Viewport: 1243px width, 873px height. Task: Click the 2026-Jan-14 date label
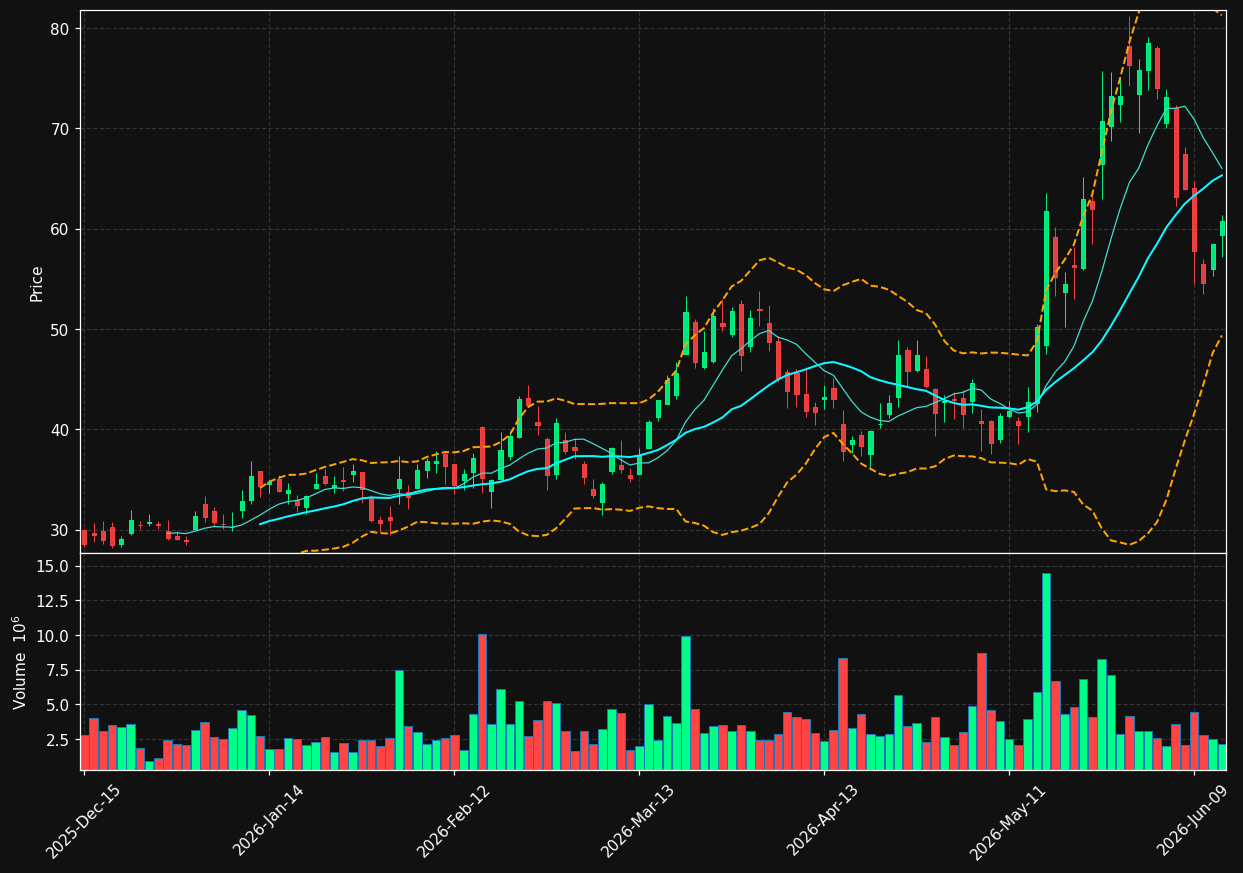click(x=268, y=821)
